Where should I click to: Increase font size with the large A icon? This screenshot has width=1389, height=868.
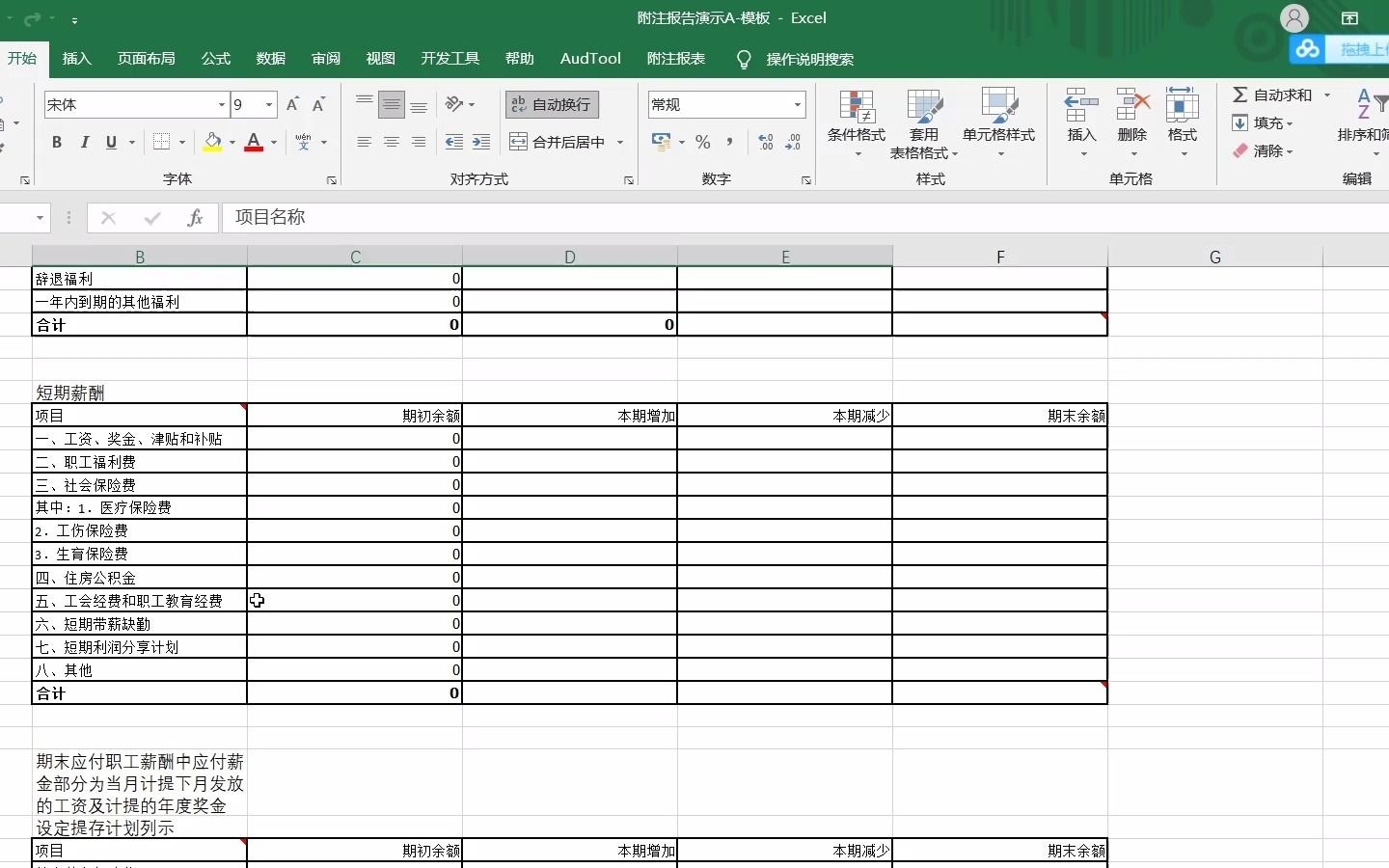click(292, 104)
